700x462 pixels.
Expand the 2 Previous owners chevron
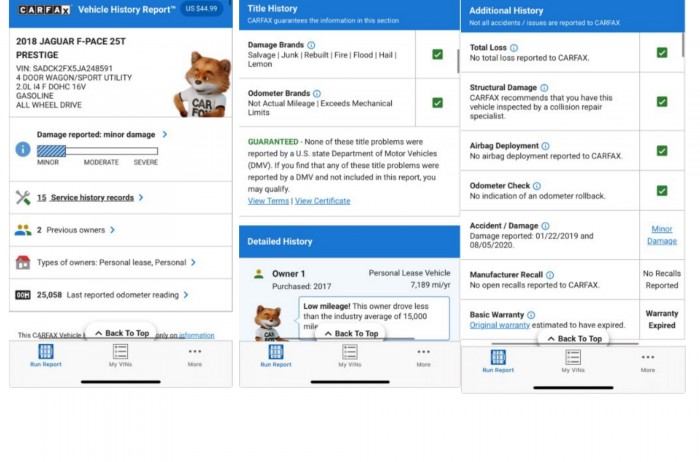click(x=112, y=230)
